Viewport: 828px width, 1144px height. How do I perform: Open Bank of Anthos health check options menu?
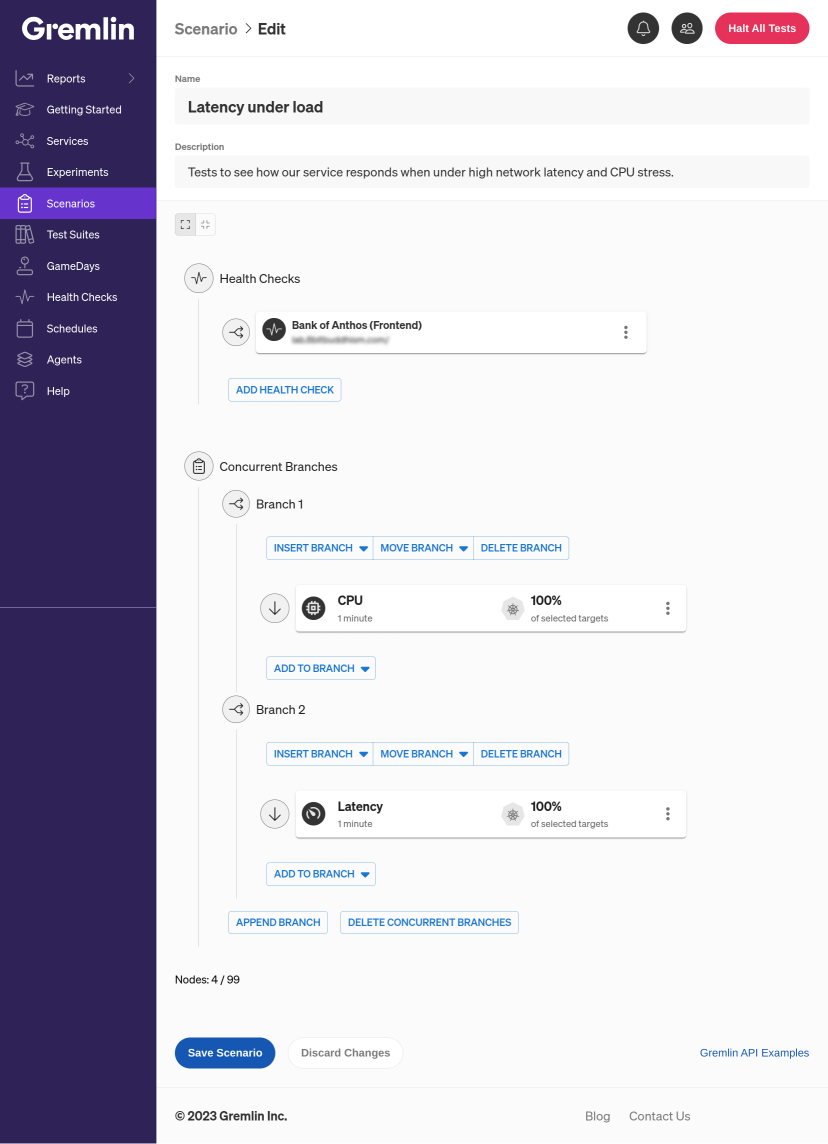[625, 333]
